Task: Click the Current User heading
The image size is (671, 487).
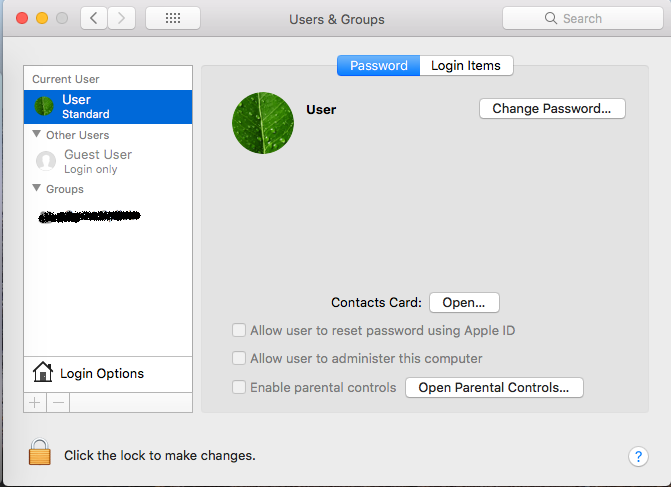Action: [65, 79]
